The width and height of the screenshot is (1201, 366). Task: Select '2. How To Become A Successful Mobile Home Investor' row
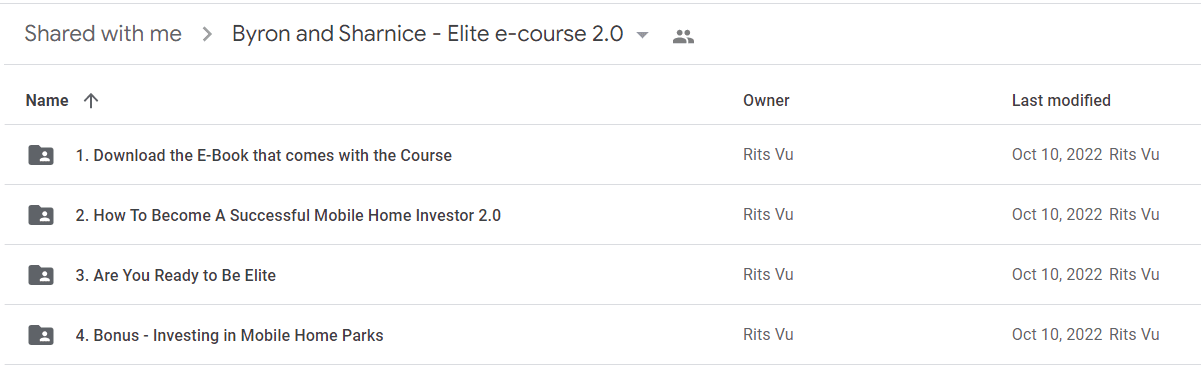pos(600,215)
